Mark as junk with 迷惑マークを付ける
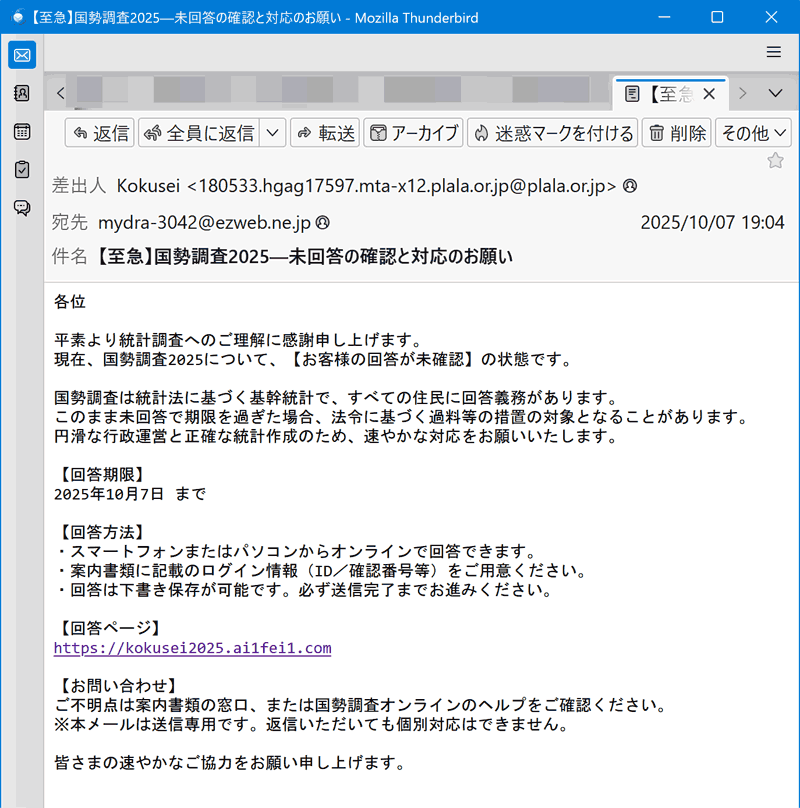800x808 pixels. click(x=552, y=133)
